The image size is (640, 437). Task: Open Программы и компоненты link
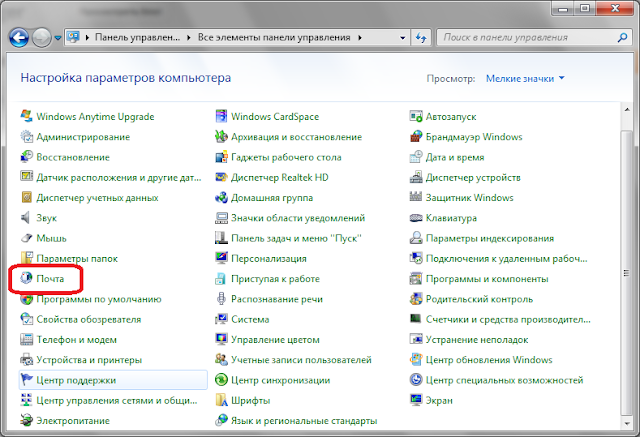487,279
